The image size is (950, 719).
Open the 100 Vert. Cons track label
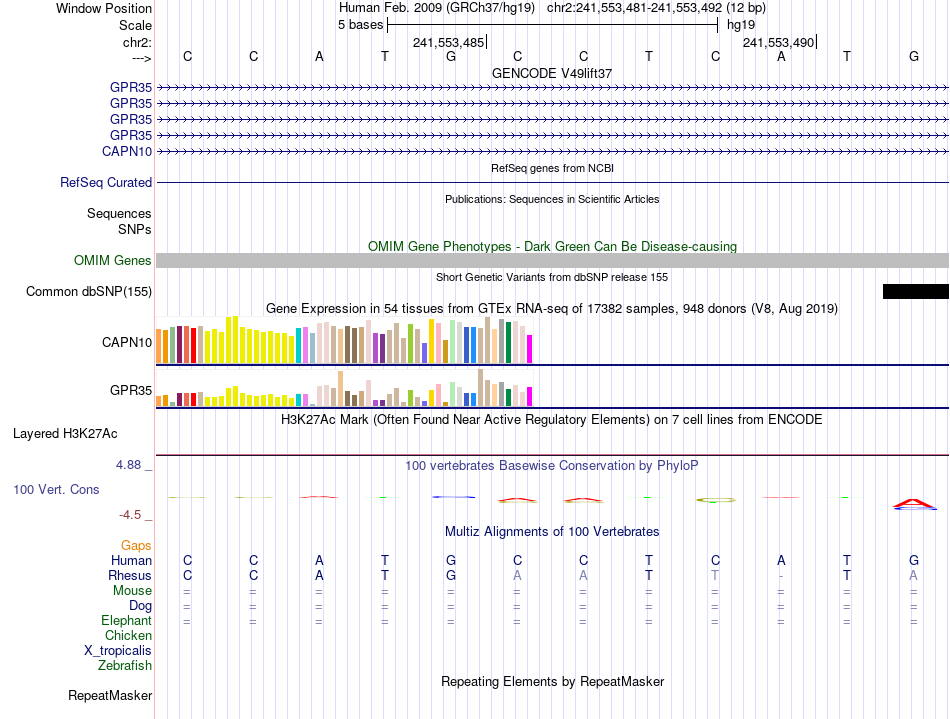point(56,489)
